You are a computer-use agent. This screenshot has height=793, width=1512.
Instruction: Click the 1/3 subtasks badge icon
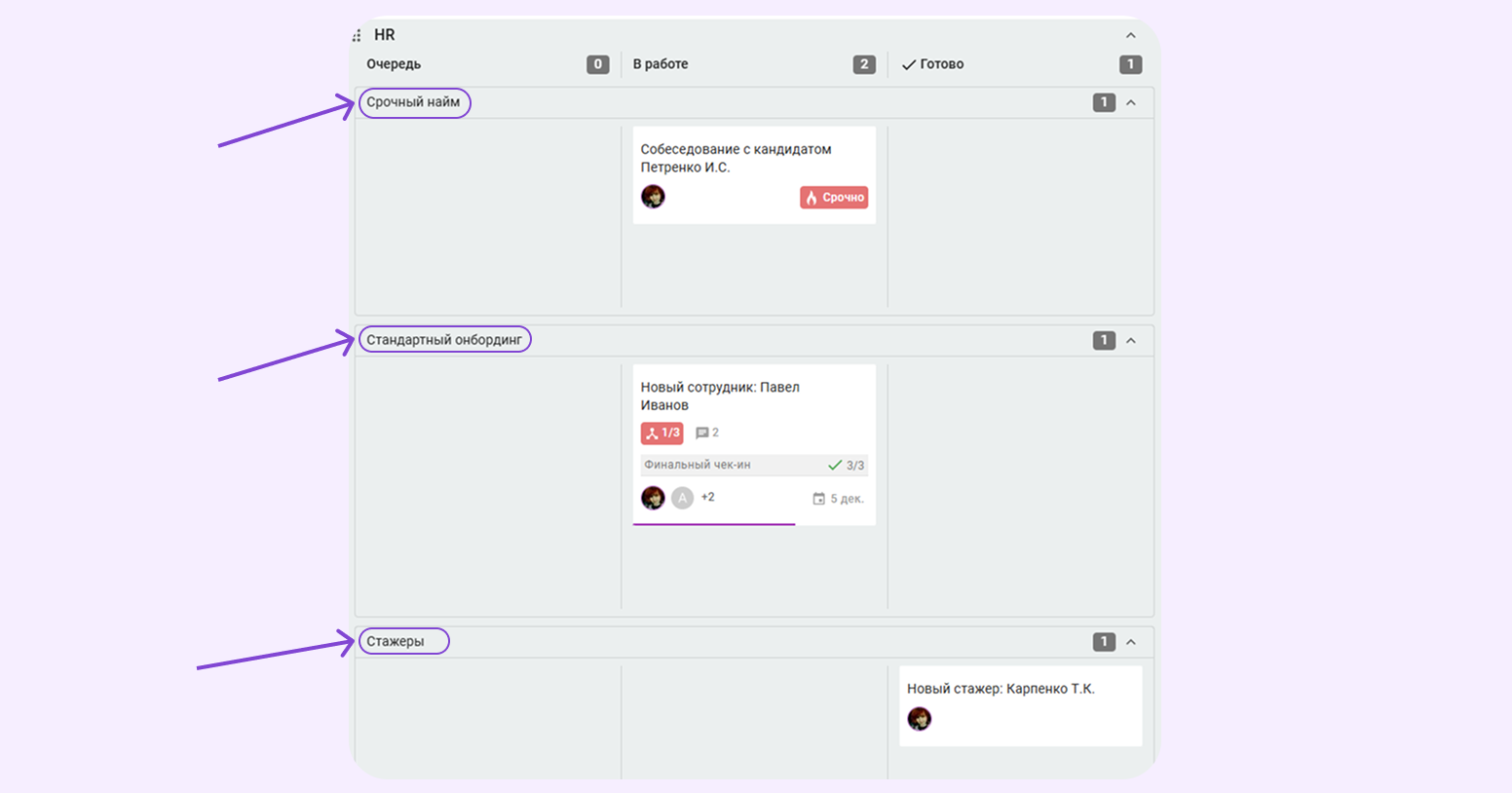coord(661,434)
